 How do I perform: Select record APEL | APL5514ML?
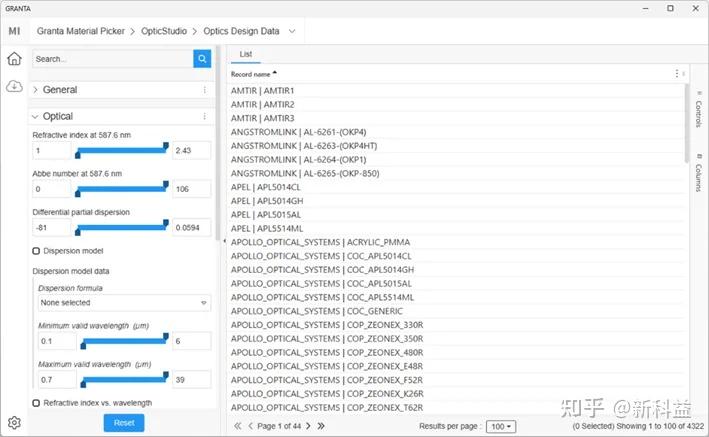click(x=267, y=228)
